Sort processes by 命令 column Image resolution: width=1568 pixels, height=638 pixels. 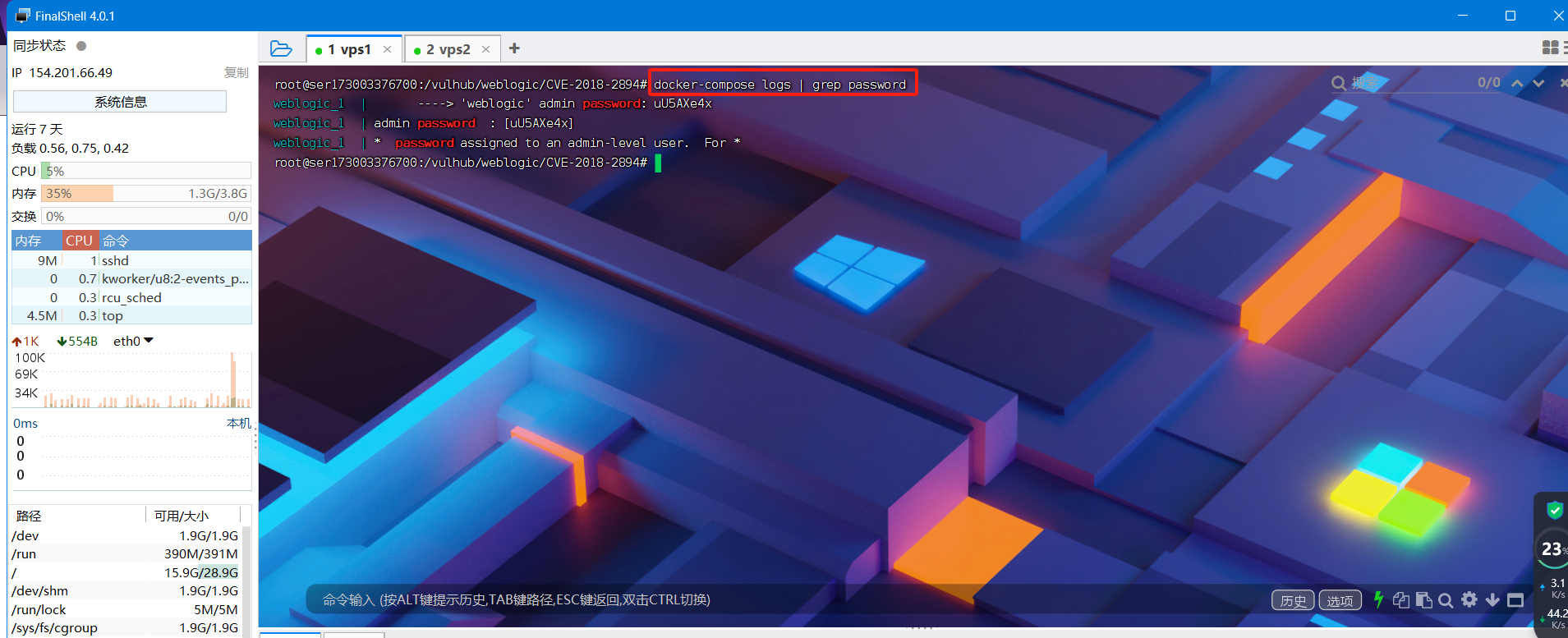pos(175,241)
